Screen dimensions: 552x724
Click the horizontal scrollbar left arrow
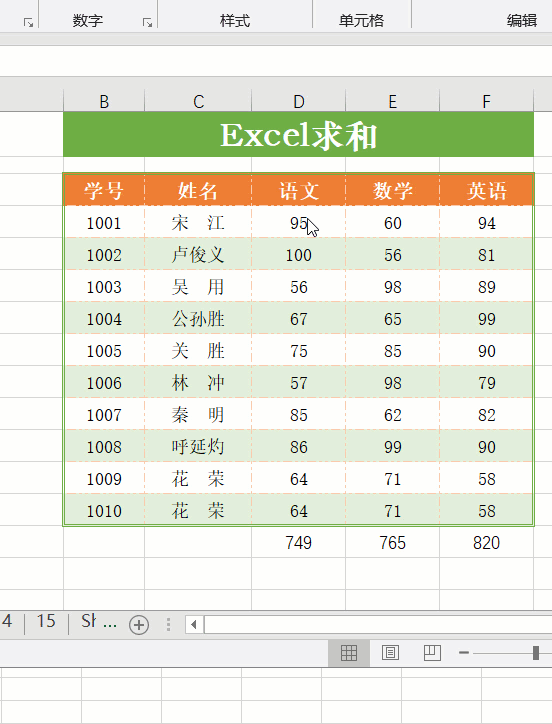pos(194,625)
